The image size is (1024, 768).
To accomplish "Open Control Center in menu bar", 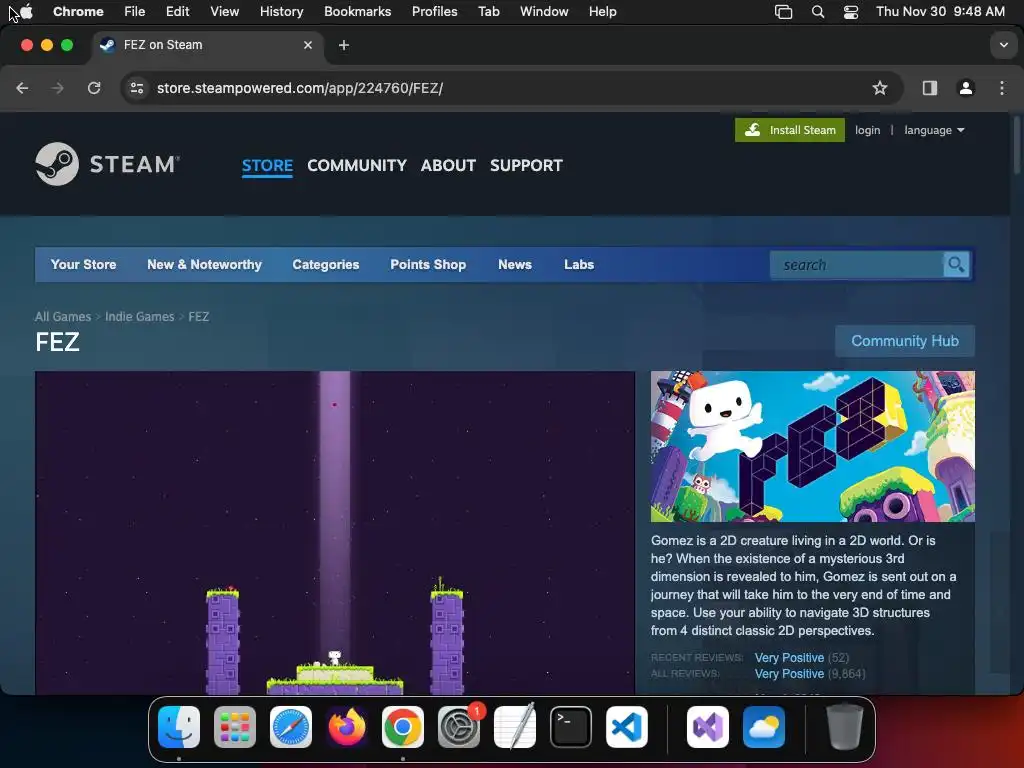I will [x=850, y=12].
